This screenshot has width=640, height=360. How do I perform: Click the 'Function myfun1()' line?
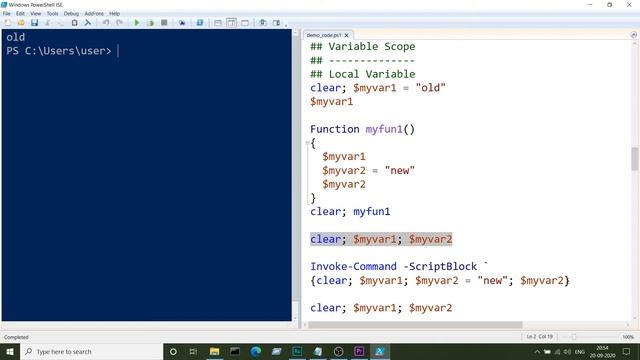pyautogui.click(x=362, y=129)
